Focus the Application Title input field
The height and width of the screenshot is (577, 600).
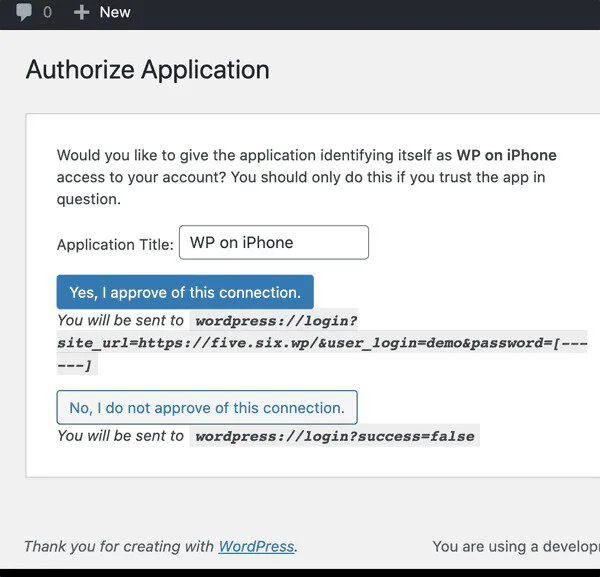click(274, 242)
